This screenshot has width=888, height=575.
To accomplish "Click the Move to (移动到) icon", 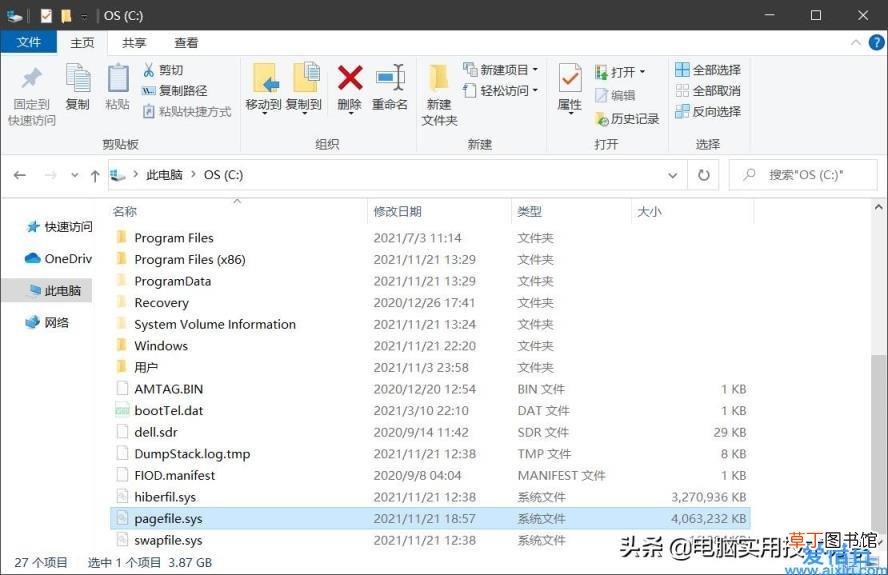I will point(264,78).
